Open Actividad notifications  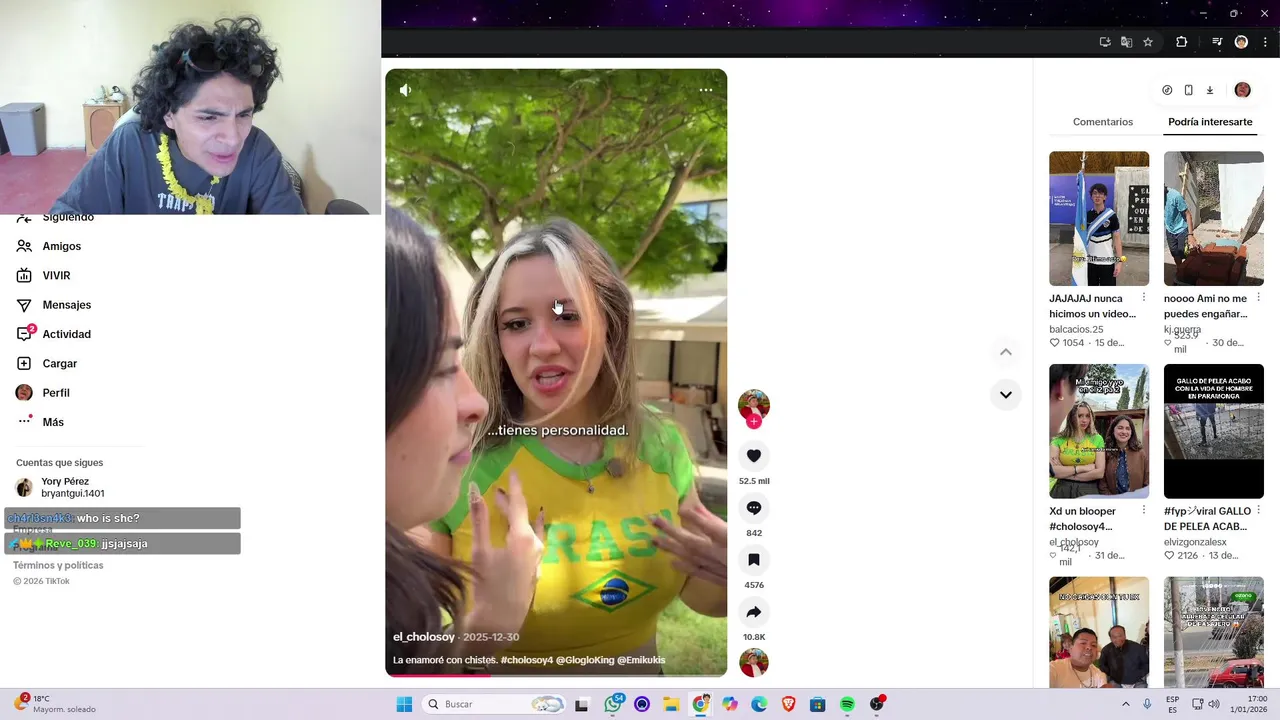(x=66, y=334)
